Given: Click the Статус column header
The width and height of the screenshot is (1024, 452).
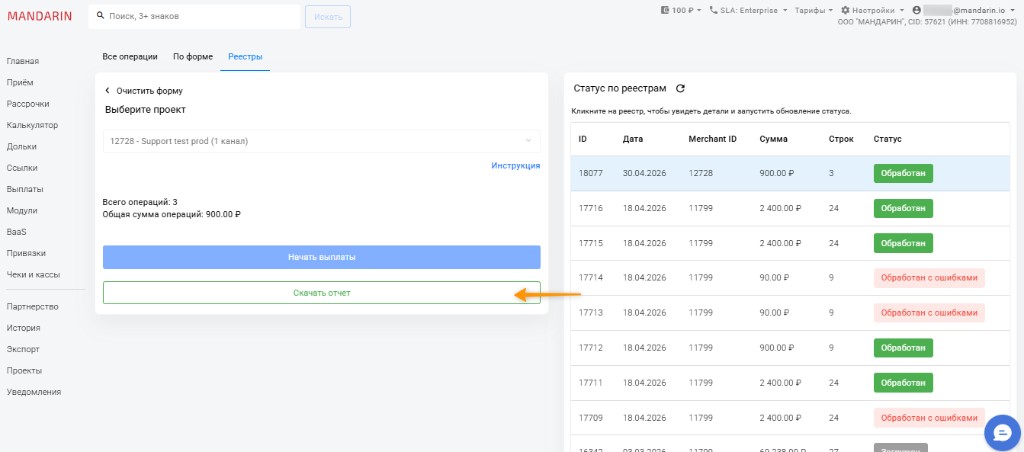Looking at the screenshot, I should coord(888,139).
